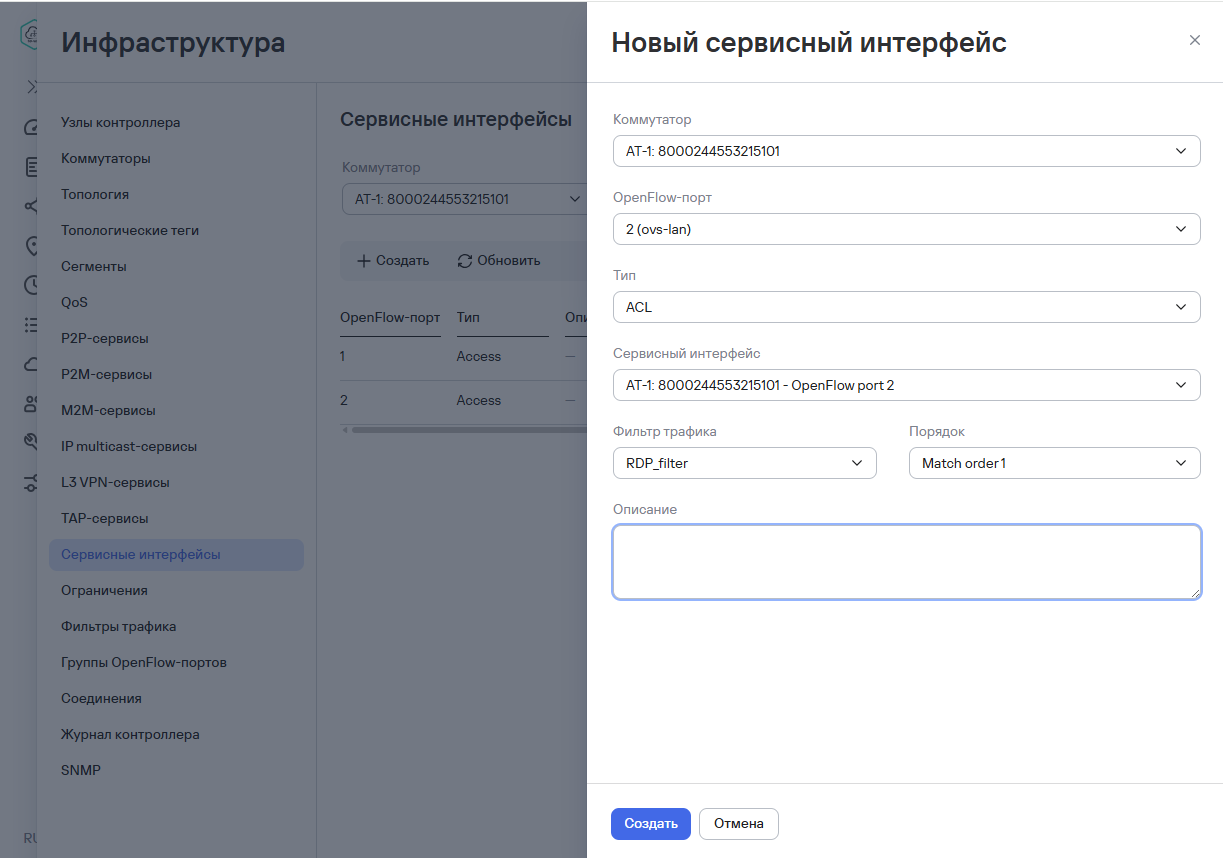Viewport: 1223px width, 858px height.
Task: Click the plus icon of Создать
Action: coord(364,261)
